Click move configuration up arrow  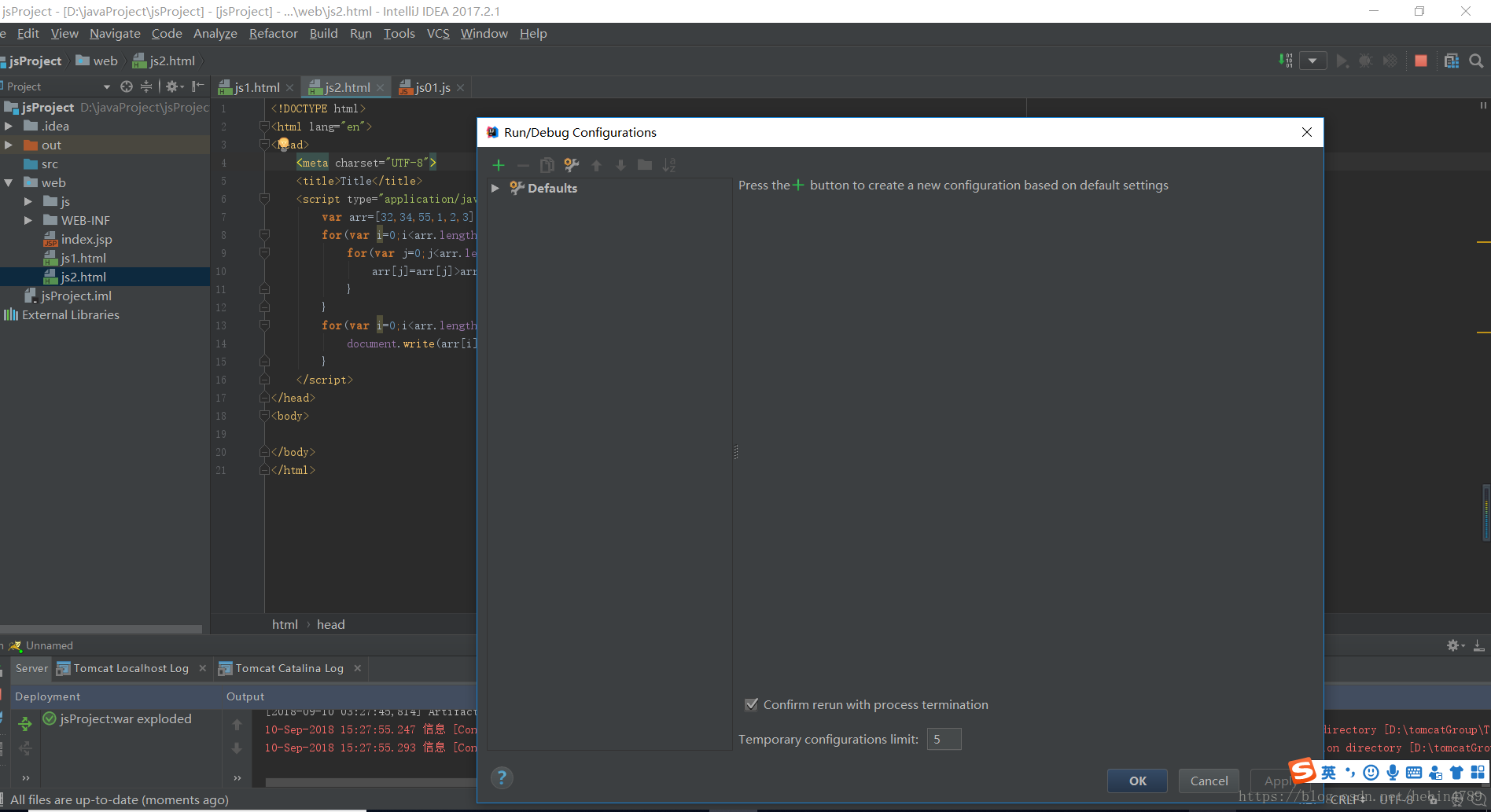[596, 165]
